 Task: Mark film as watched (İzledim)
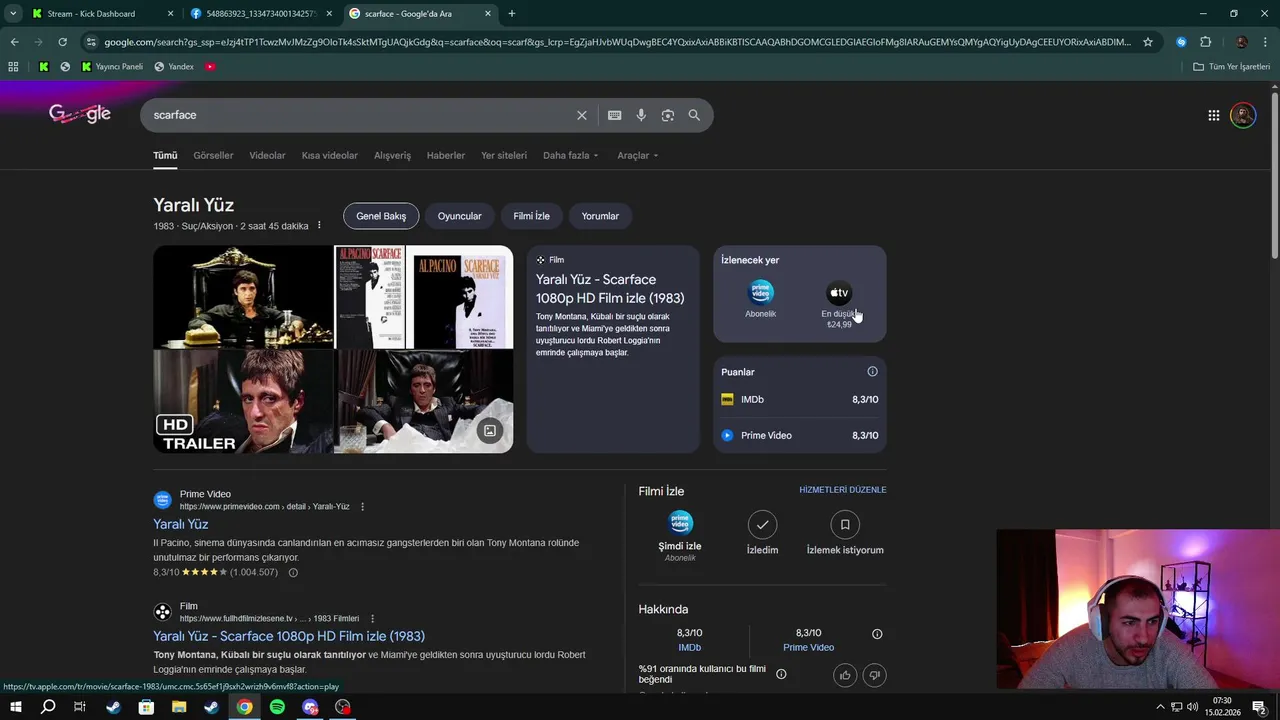coord(762,534)
